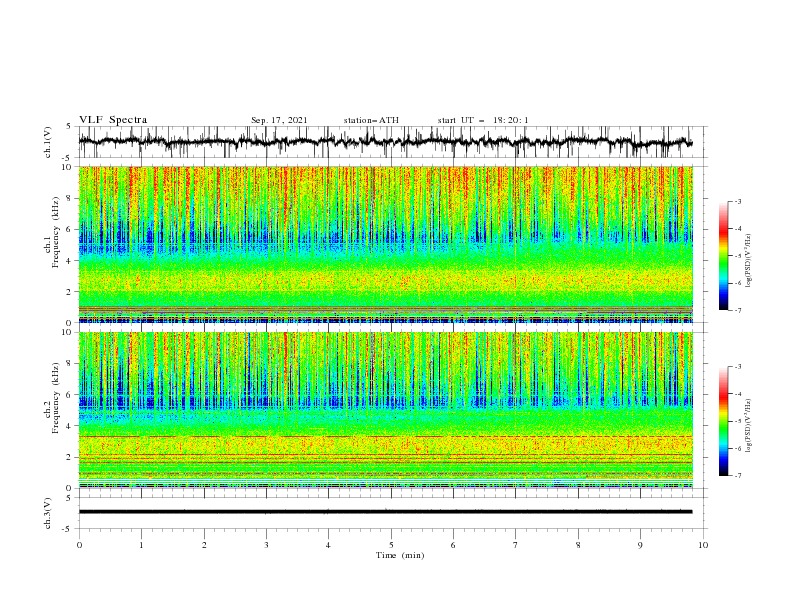The image size is (792, 612).
Task: Click the "VLF Spectra" plot title
Action: click(x=113, y=120)
